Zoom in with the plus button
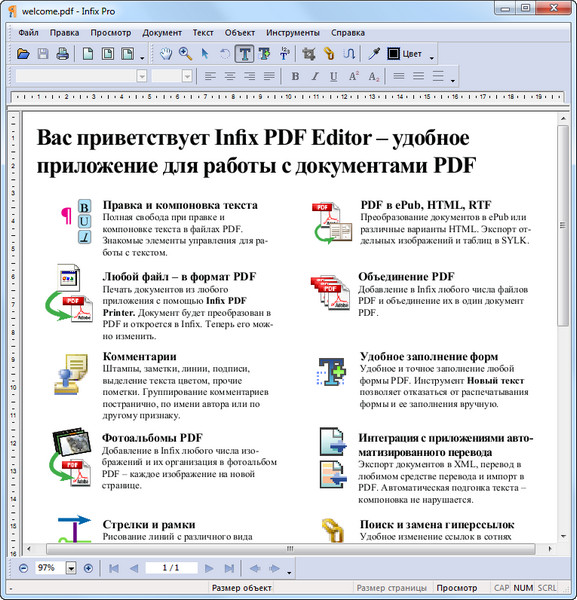The image size is (577, 600). pos(88,568)
